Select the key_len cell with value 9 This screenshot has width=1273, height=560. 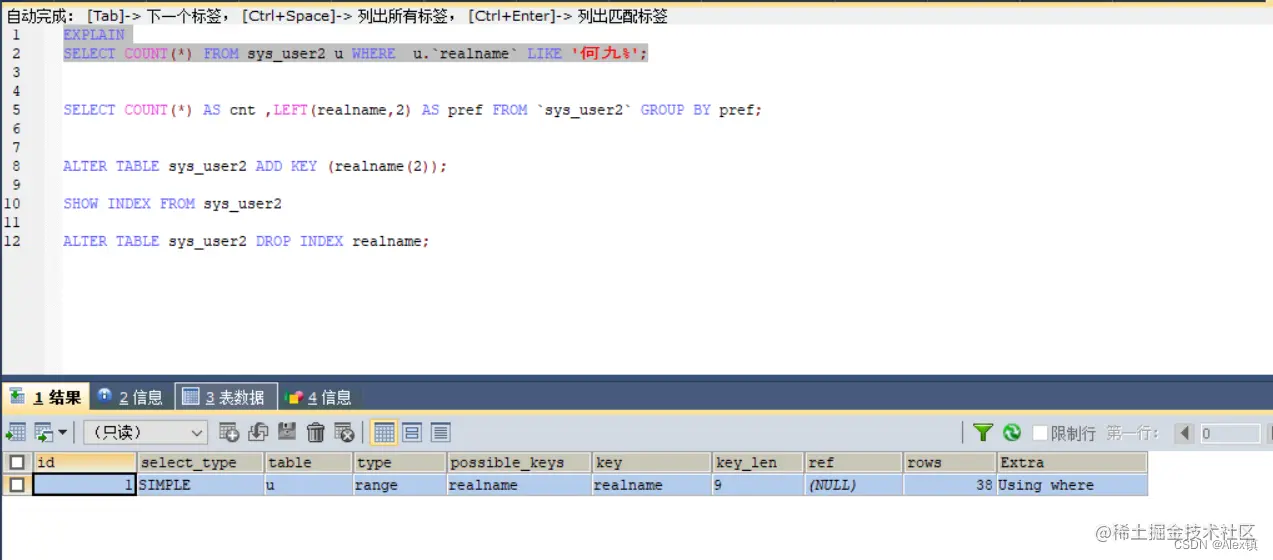point(758,485)
